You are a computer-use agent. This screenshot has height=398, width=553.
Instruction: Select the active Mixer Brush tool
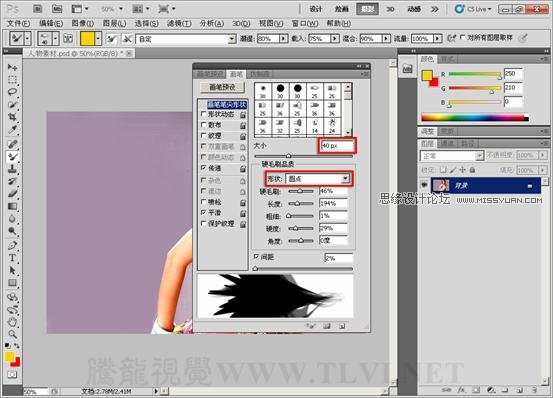coord(12,157)
